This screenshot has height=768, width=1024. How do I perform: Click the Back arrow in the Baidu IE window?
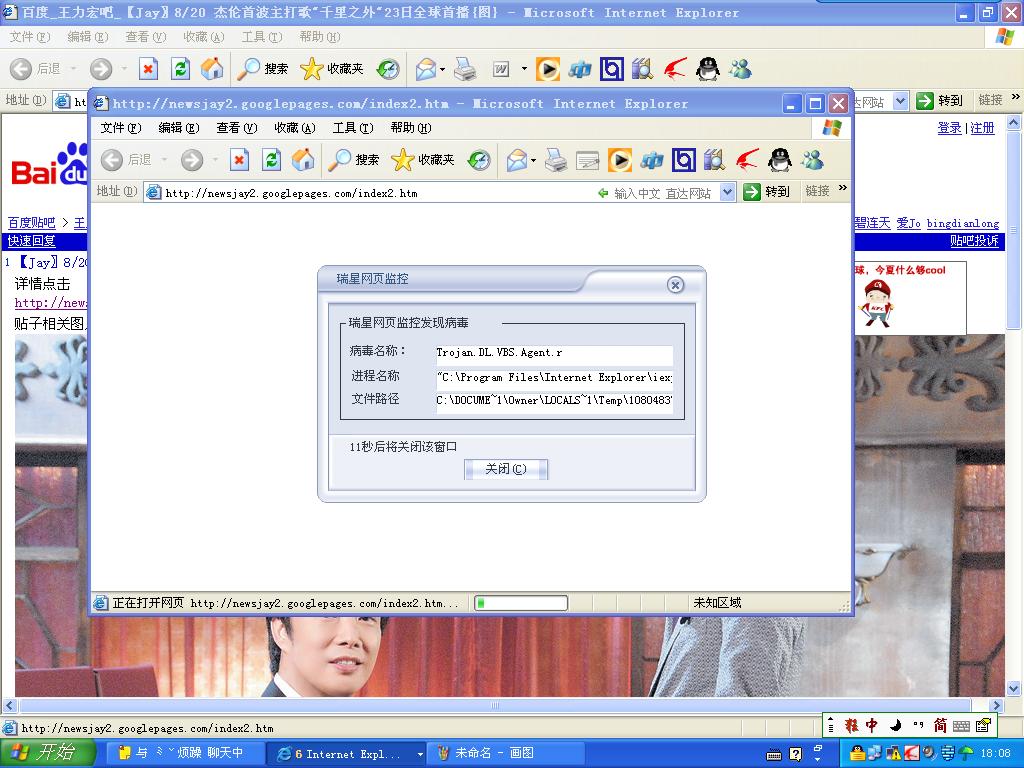pos(21,69)
